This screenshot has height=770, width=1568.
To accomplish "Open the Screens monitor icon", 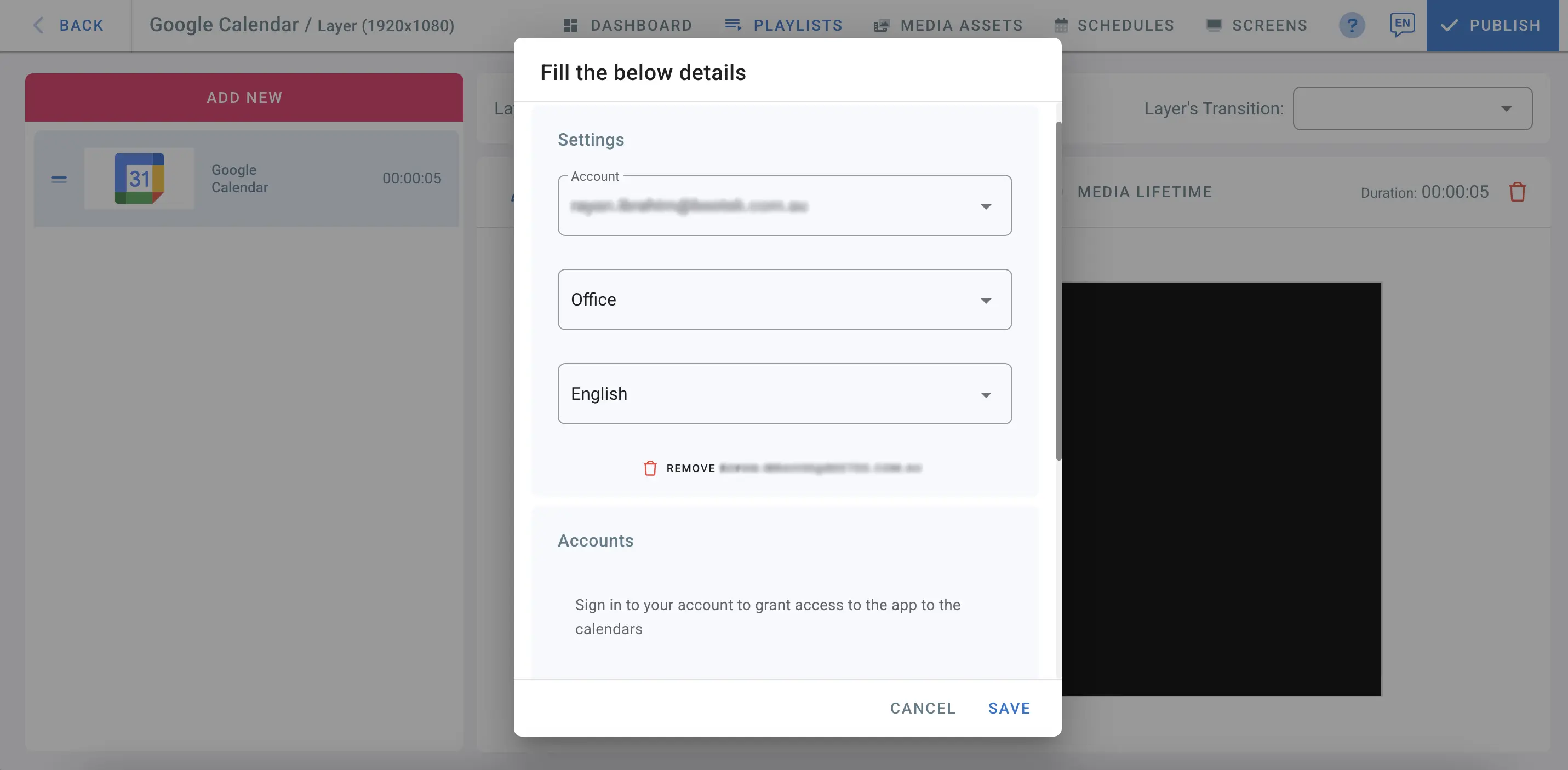I will (1214, 25).
